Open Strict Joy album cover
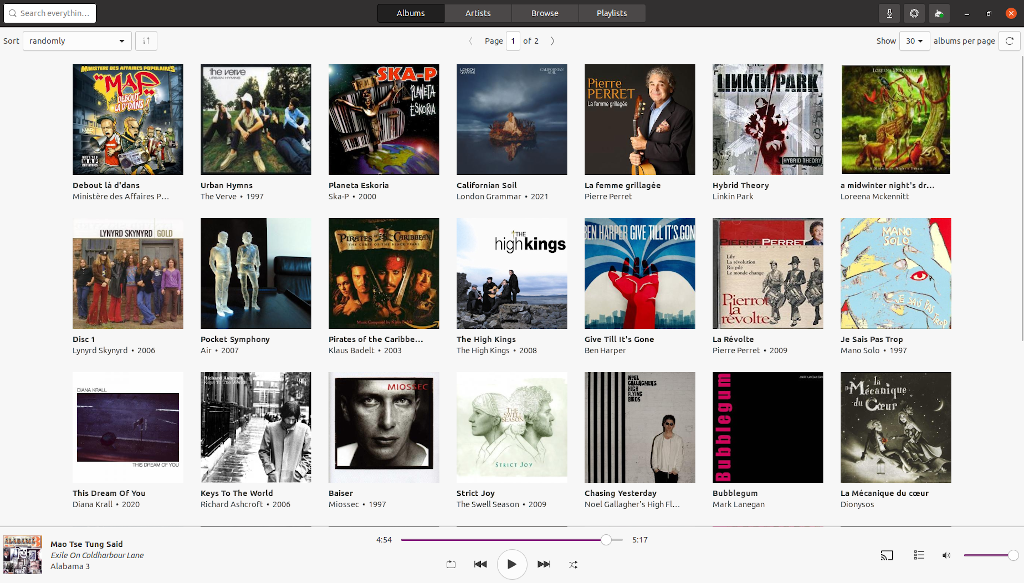 (x=512, y=428)
